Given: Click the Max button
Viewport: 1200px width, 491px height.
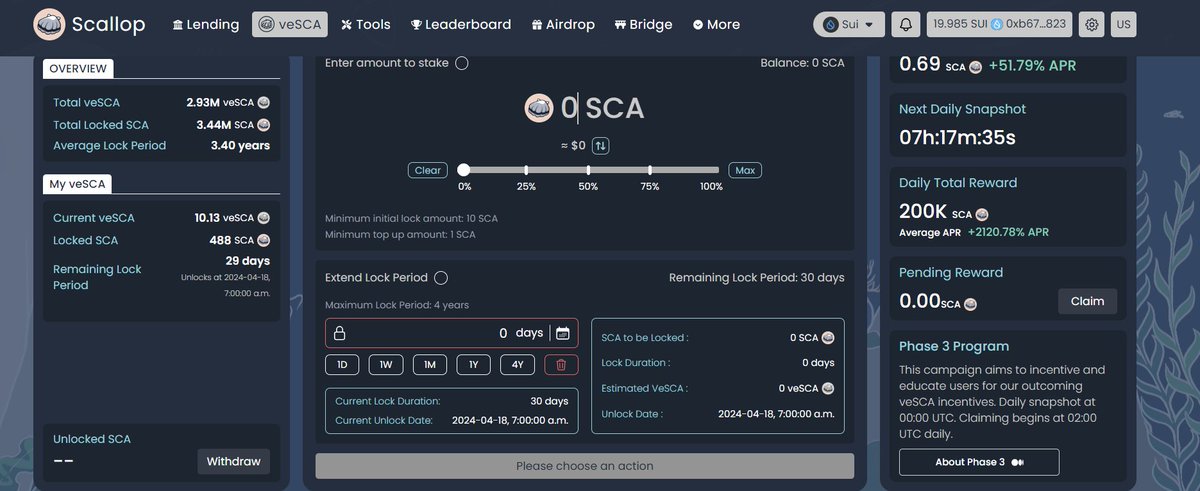Looking at the screenshot, I should point(745,170).
